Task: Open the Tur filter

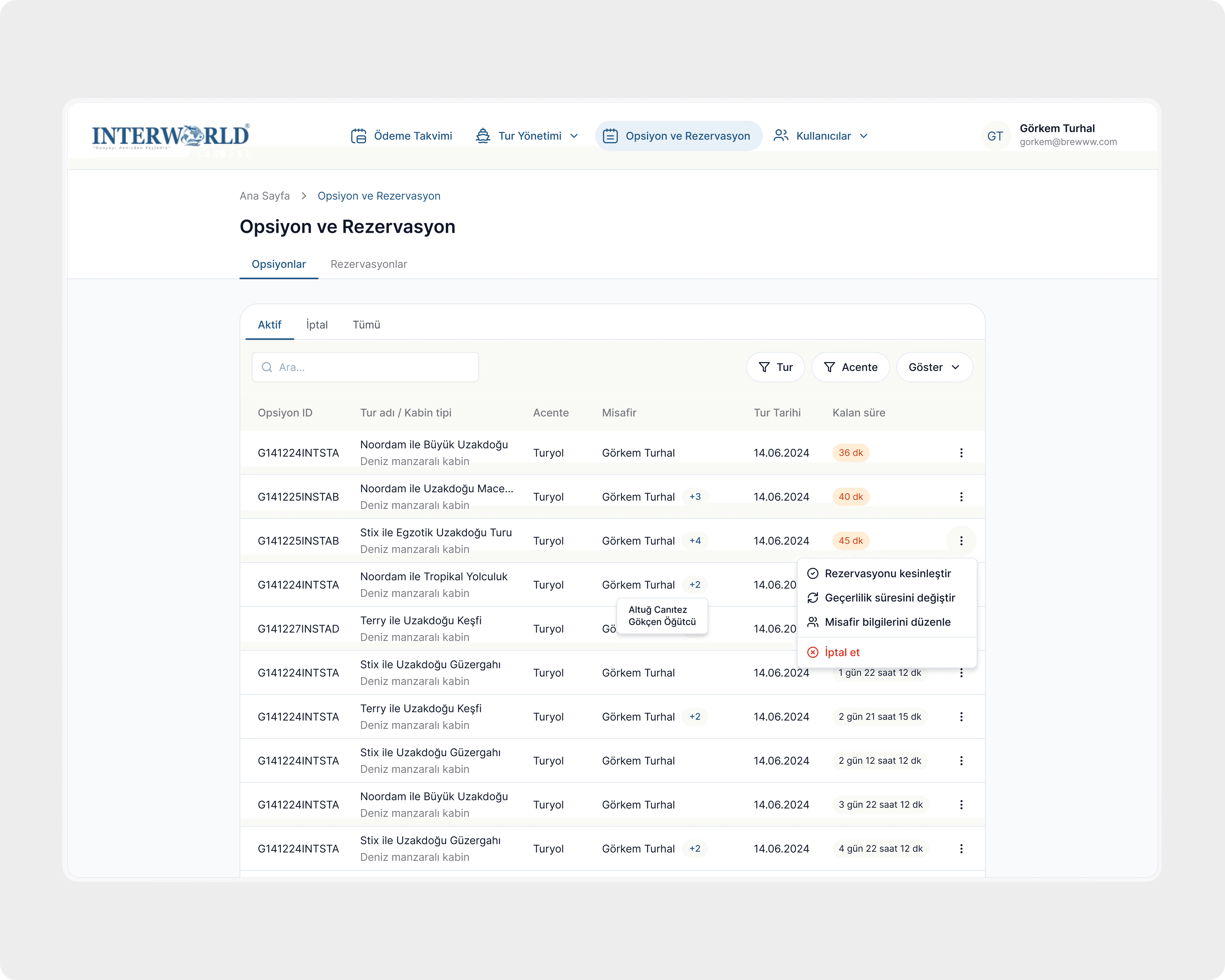Action: [775, 367]
